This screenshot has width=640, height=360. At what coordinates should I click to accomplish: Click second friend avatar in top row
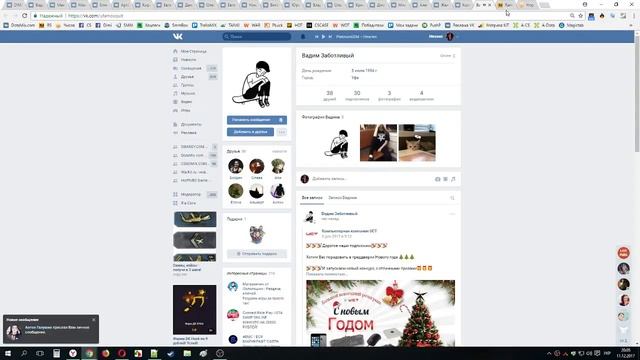click(257, 166)
